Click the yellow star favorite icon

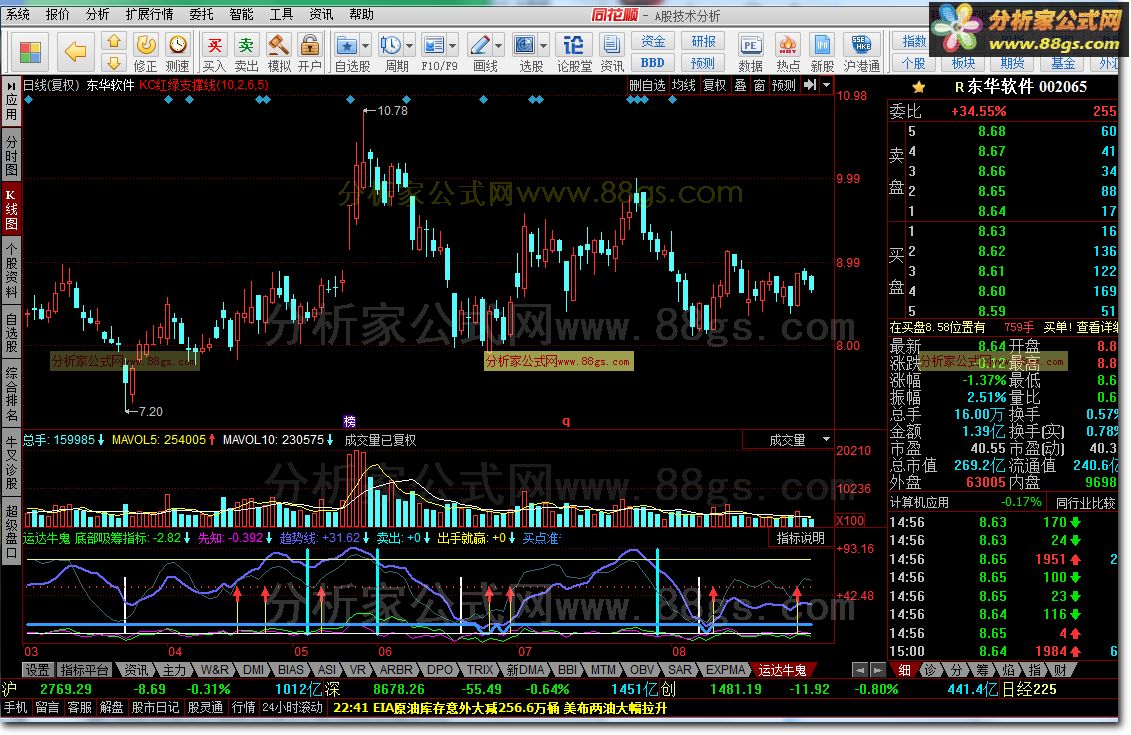pos(918,87)
